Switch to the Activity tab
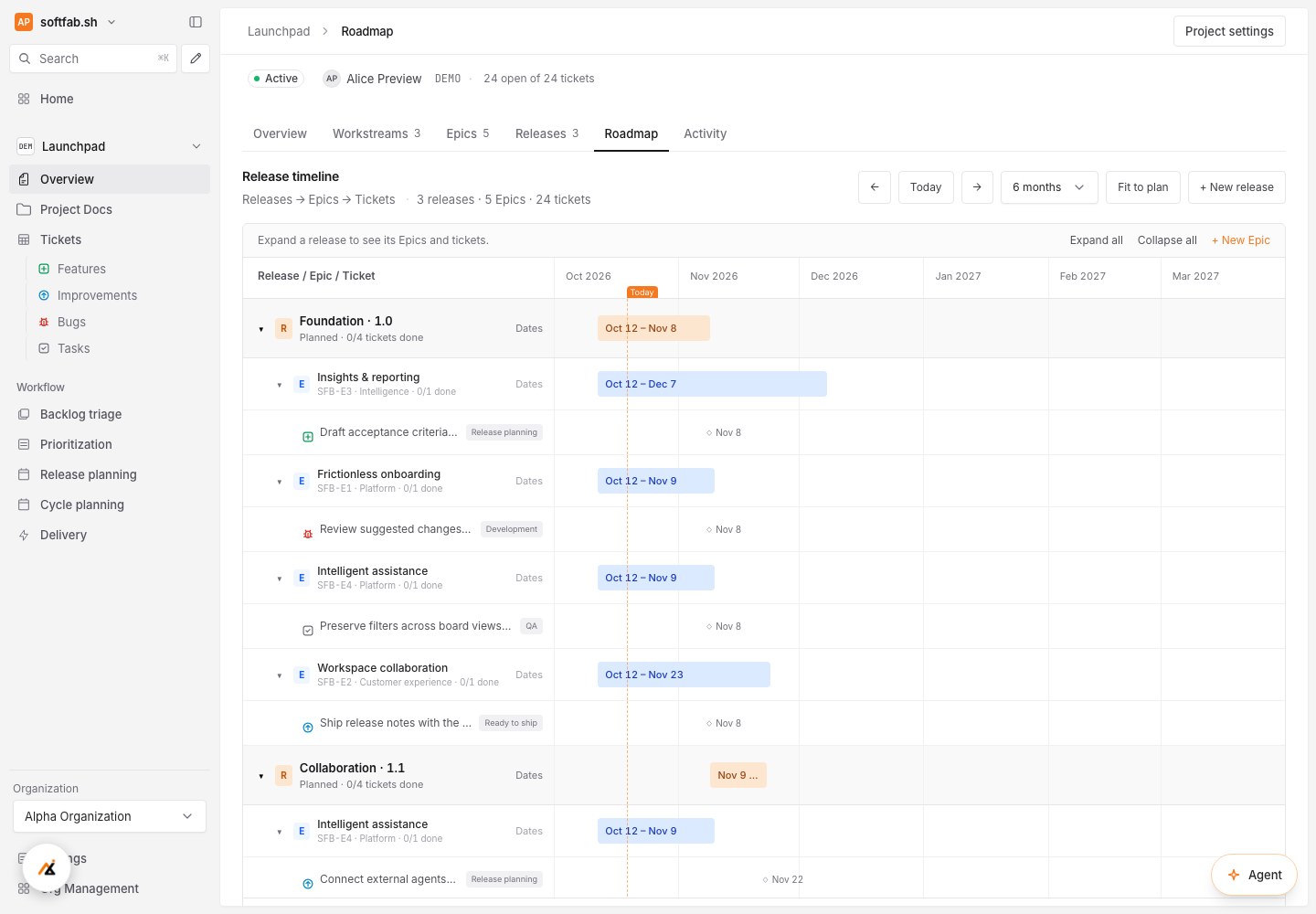 706,133
